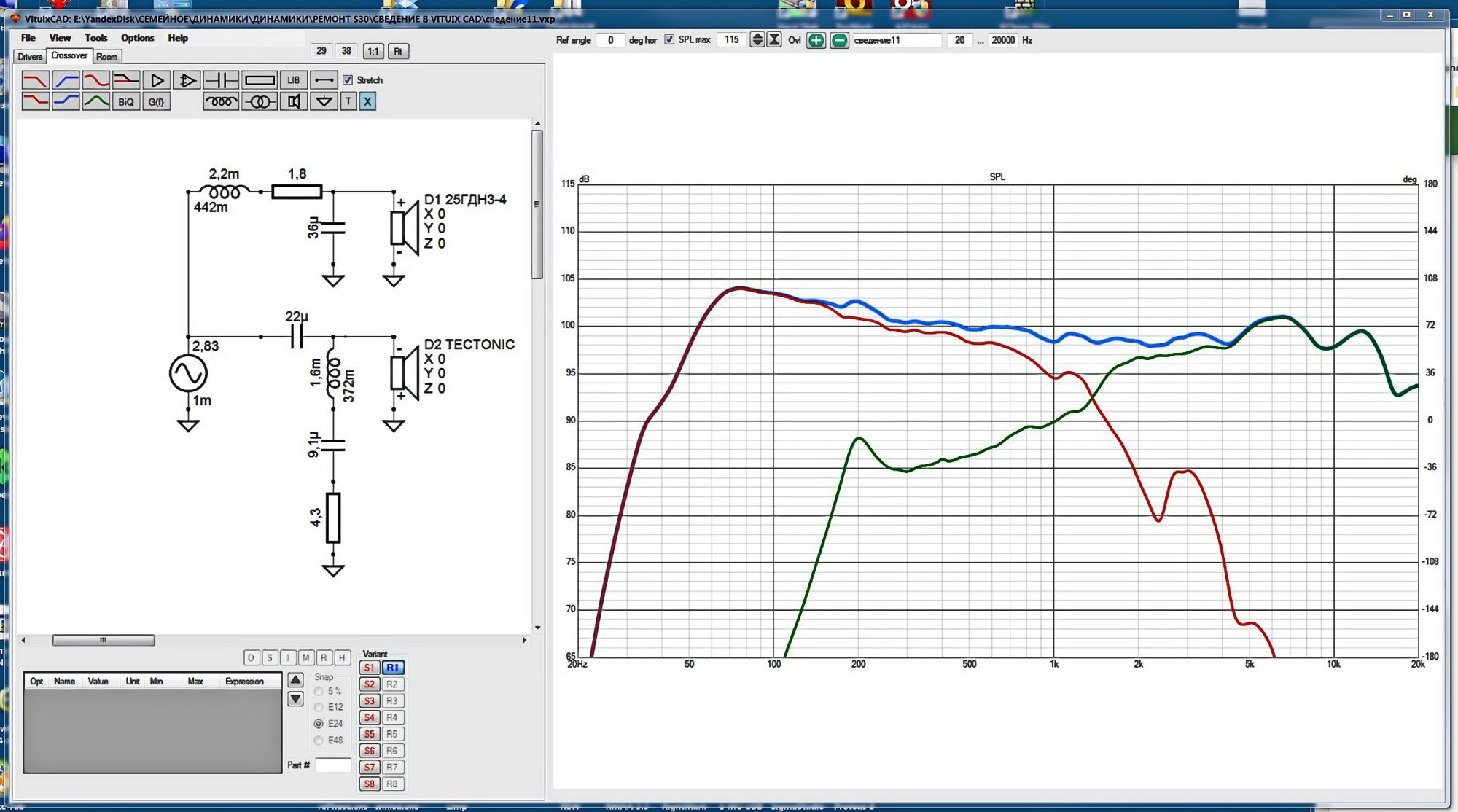
Task: Select the capacitor component tool
Action: click(221, 80)
